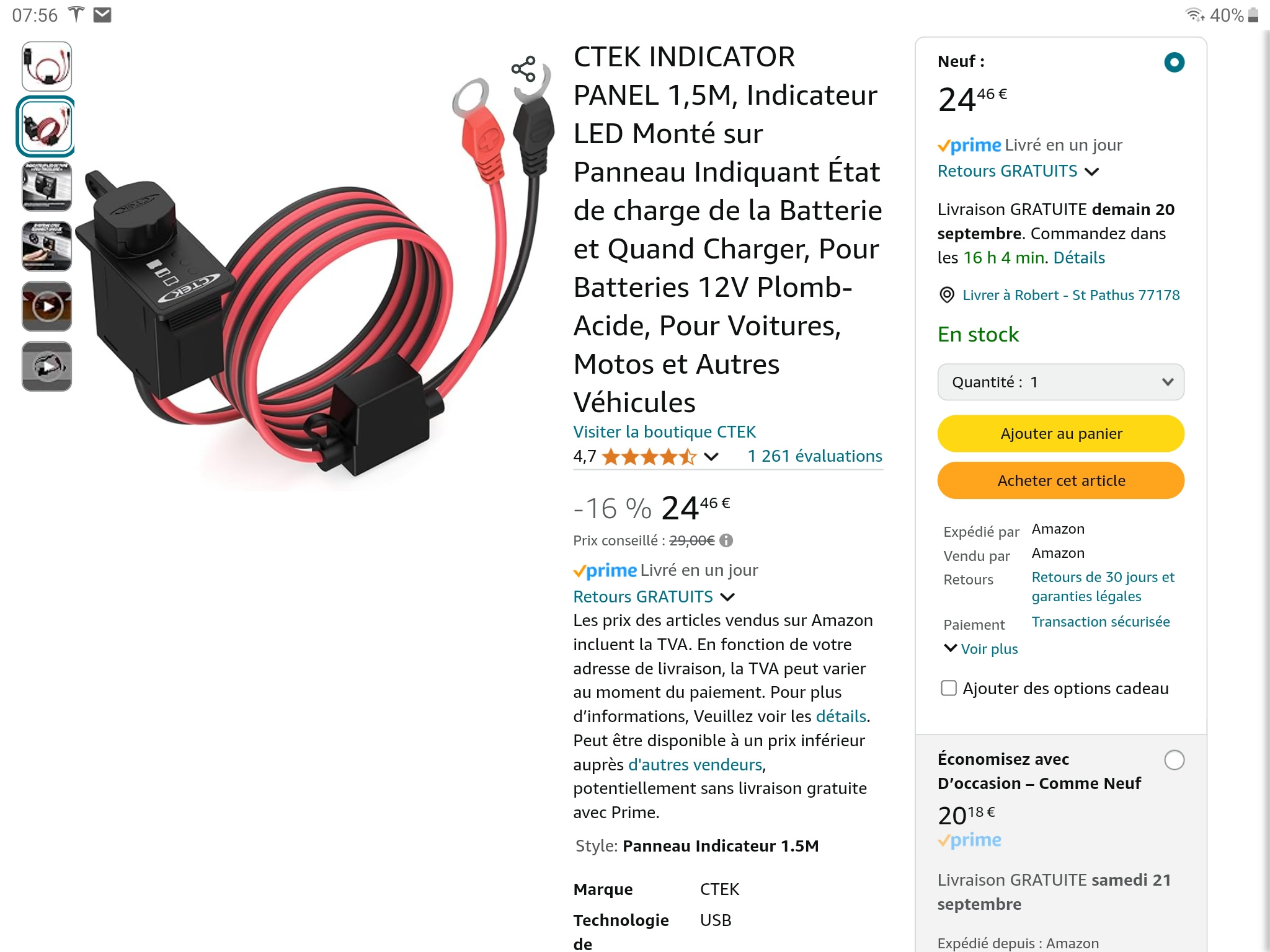This screenshot has height=952, width=1270.
Task: Click Ajouter au panier button
Action: click(1061, 433)
